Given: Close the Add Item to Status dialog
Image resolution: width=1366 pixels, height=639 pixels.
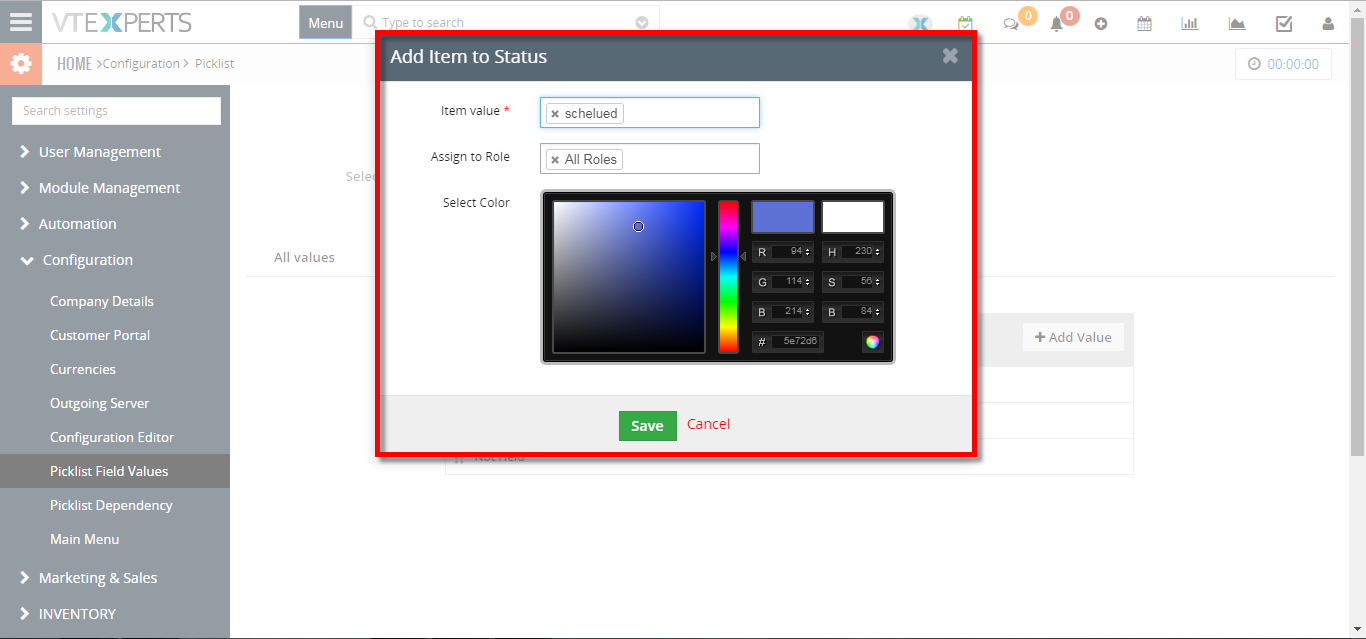Looking at the screenshot, I should [950, 56].
